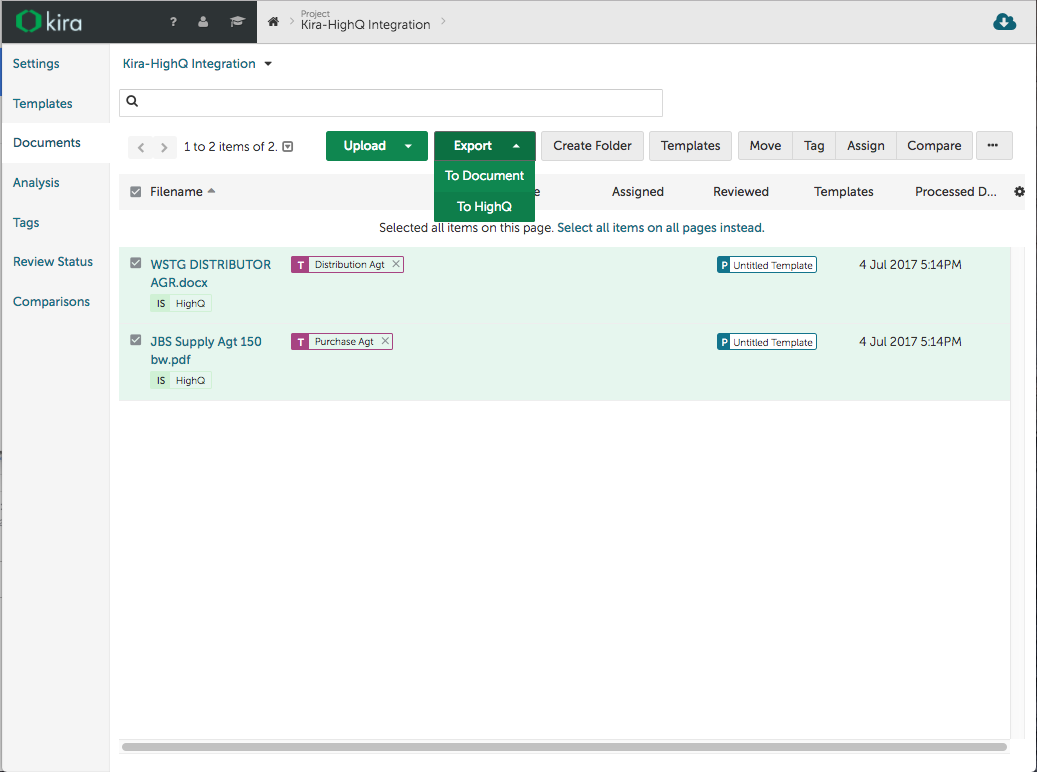Go to home via house icon
This screenshot has height=772, width=1037.
[x=273, y=22]
